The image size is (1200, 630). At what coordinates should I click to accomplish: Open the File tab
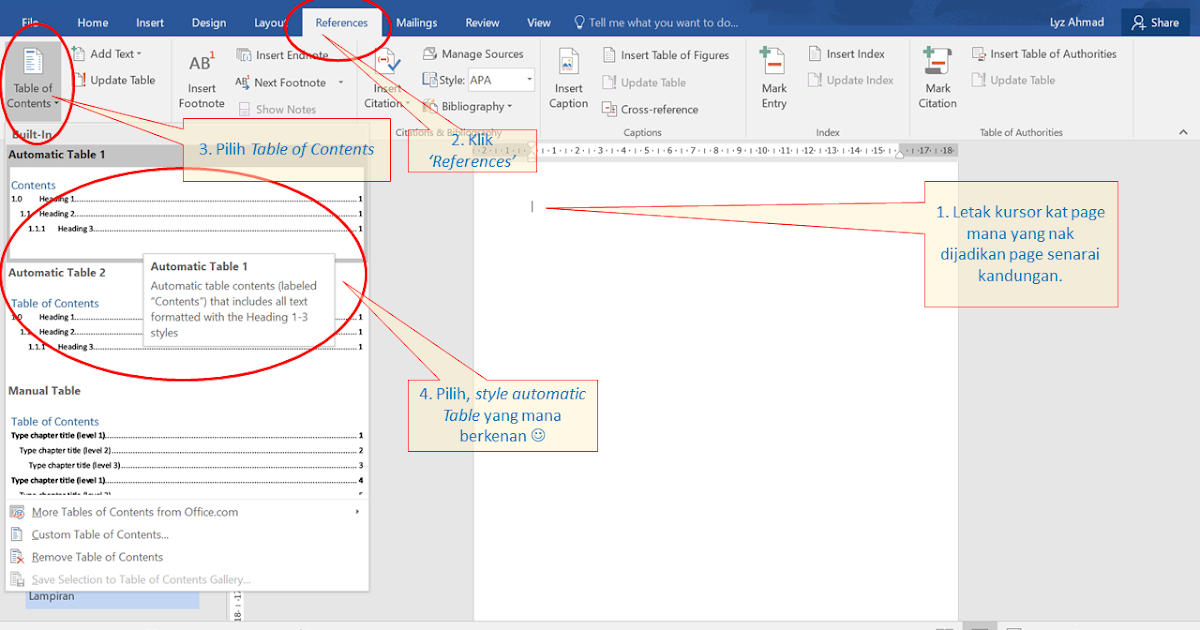click(30, 22)
